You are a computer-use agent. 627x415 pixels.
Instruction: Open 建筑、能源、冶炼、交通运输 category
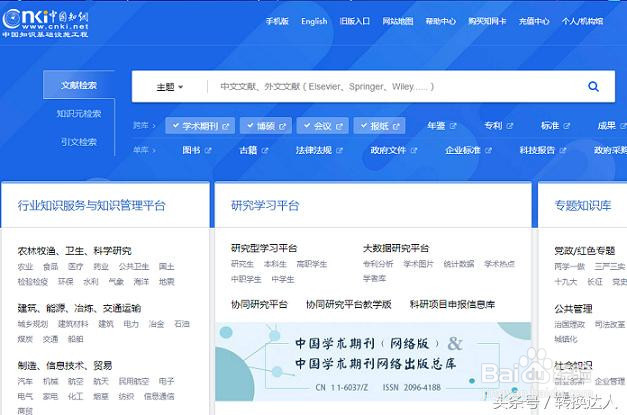(x=79, y=308)
